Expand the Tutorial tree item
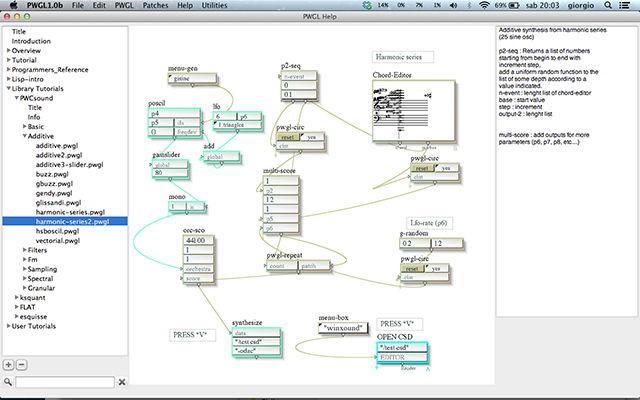The width and height of the screenshot is (640, 400). pos(9,60)
